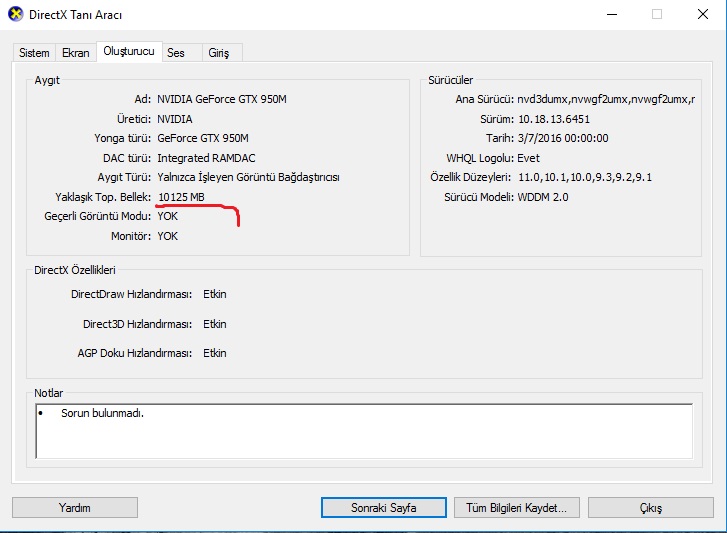
Task: Click the 'Aygıt Türü:' label
Action: tap(124, 177)
